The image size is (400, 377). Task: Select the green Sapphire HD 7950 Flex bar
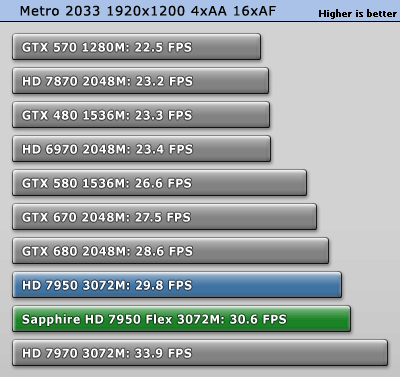click(181, 319)
